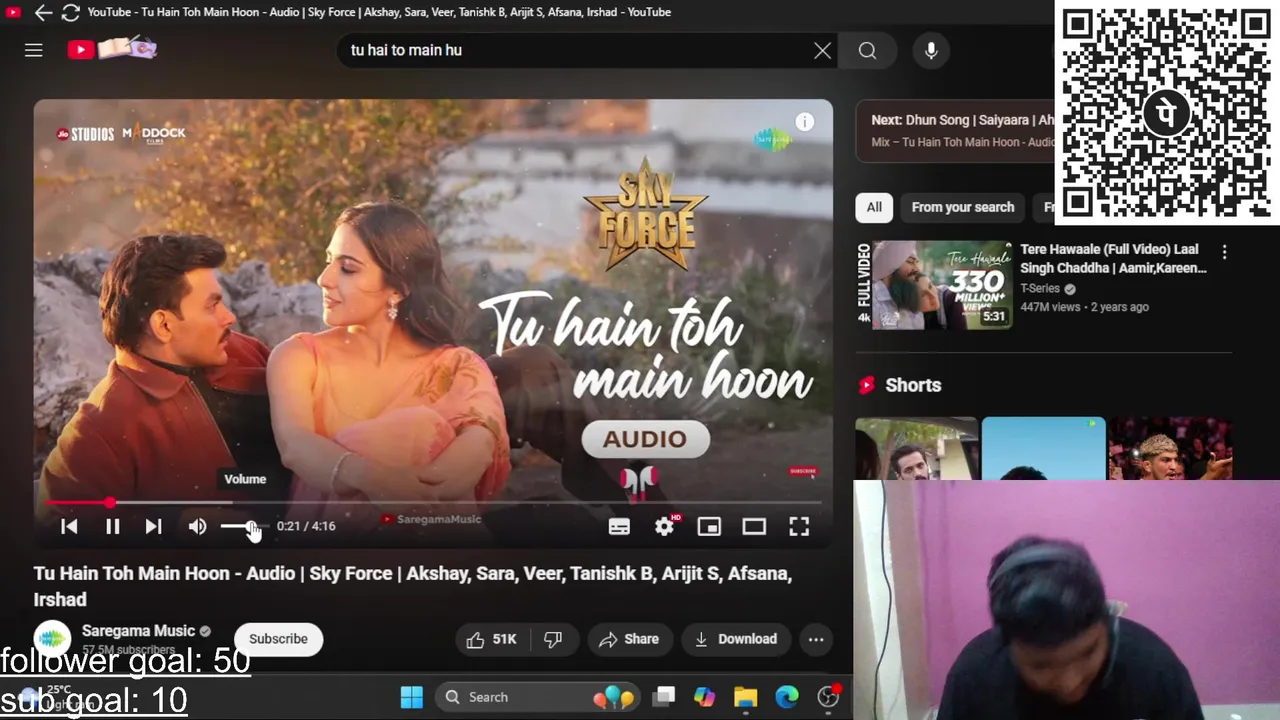This screenshot has height=720, width=1280.
Task: Click the SaregamaMusic watermark link in player
Action: (x=431, y=519)
